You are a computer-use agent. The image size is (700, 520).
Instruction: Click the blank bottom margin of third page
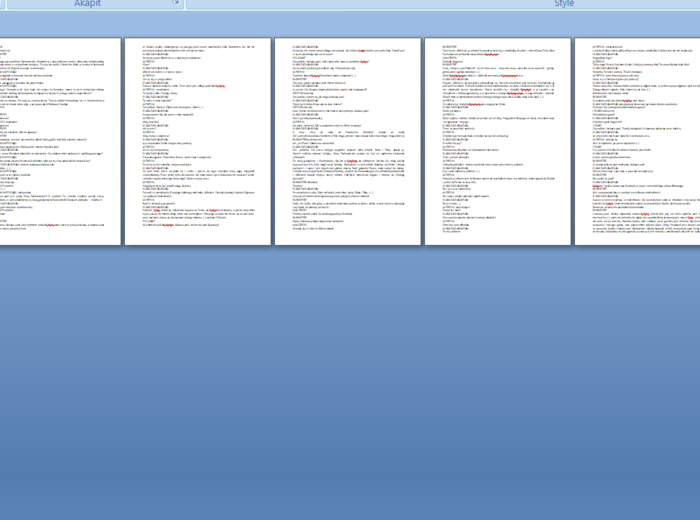[347, 238]
